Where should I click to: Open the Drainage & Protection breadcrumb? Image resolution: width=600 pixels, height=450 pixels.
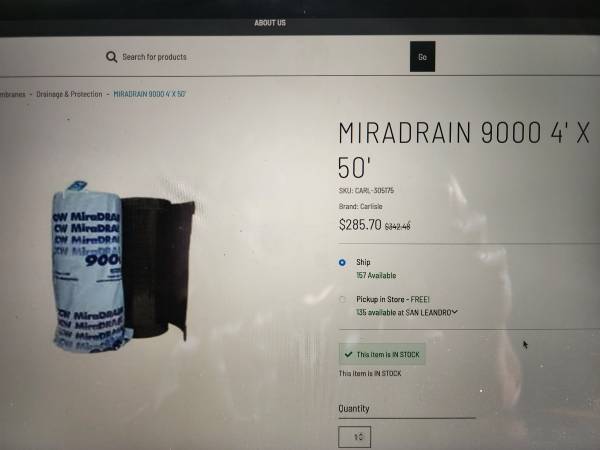point(69,94)
